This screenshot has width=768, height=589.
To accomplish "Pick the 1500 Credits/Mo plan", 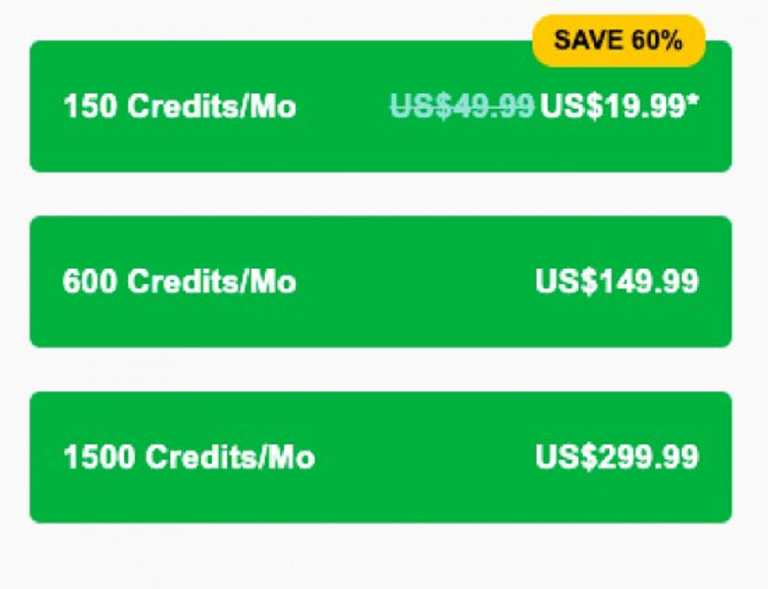I will [380, 457].
